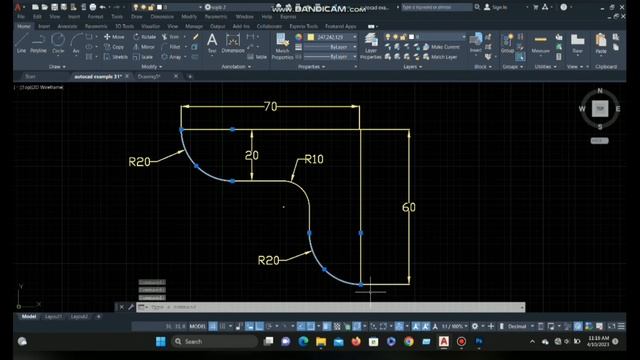Viewport: 640px width, 360px height.
Task: Click the keyword search box
Action: 437,7
